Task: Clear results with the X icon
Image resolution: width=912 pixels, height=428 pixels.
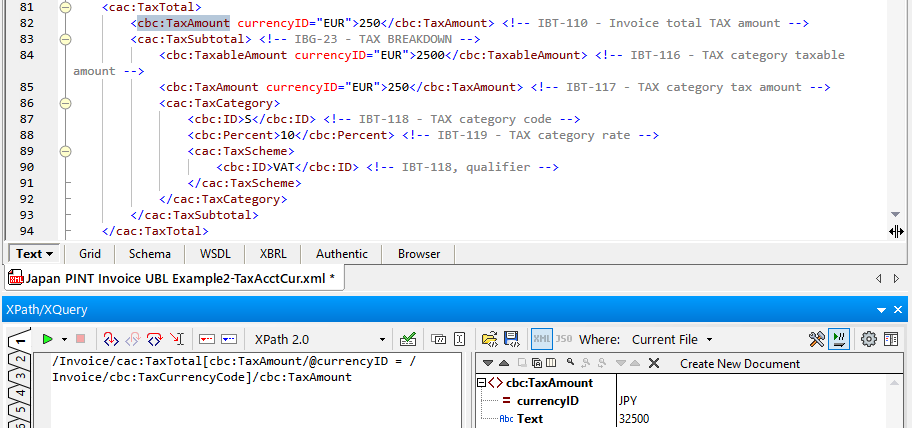Action: (x=654, y=363)
